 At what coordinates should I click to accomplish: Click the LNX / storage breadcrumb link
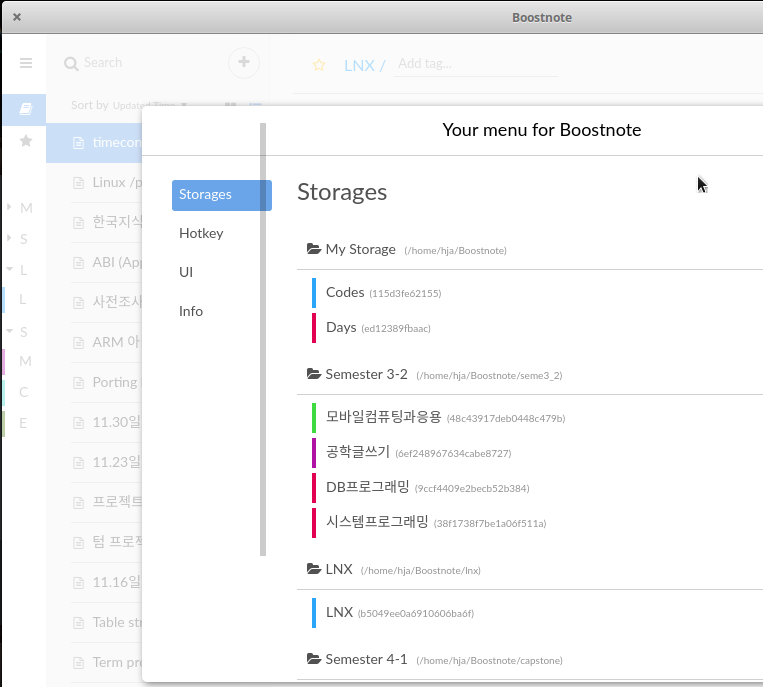click(x=364, y=65)
